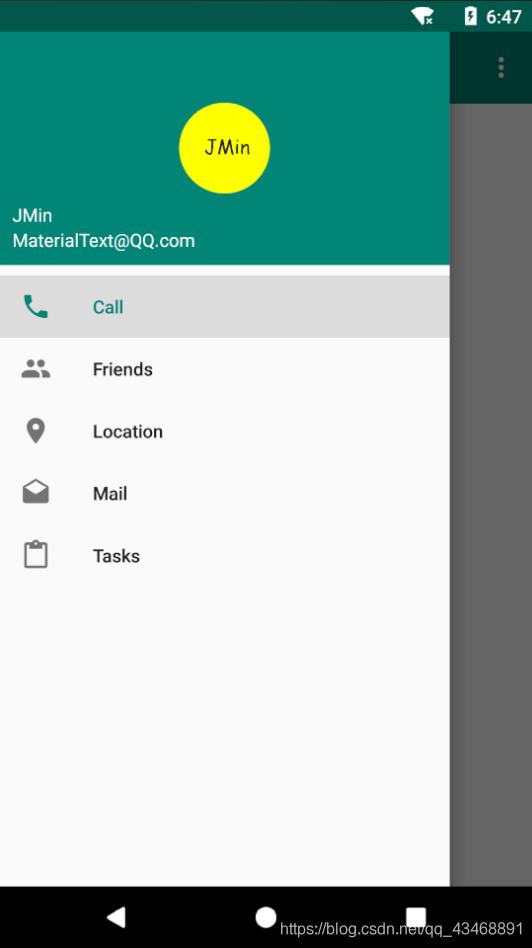
Task: Open the Friends menu item
Action: click(224, 369)
